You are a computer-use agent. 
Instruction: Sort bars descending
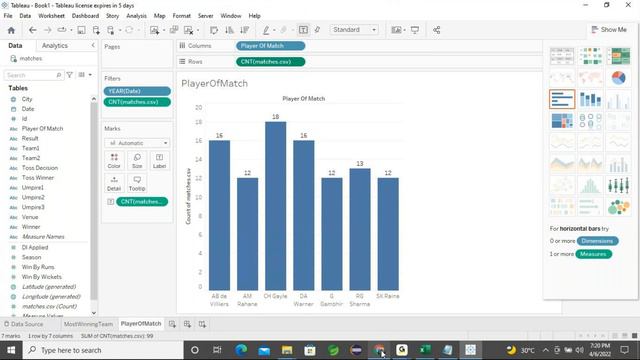tap(244, 30)
